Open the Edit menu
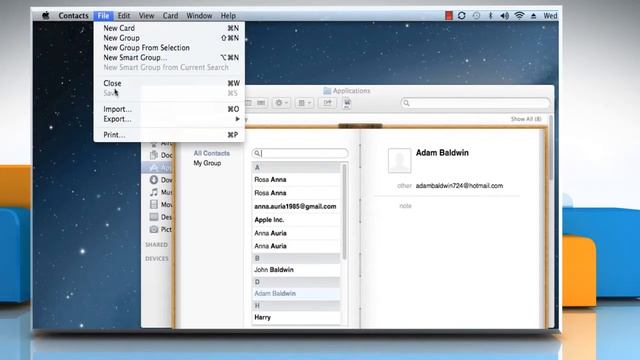Image resolution: width=640 pixels, height=360 pixels. pos(124,16)
